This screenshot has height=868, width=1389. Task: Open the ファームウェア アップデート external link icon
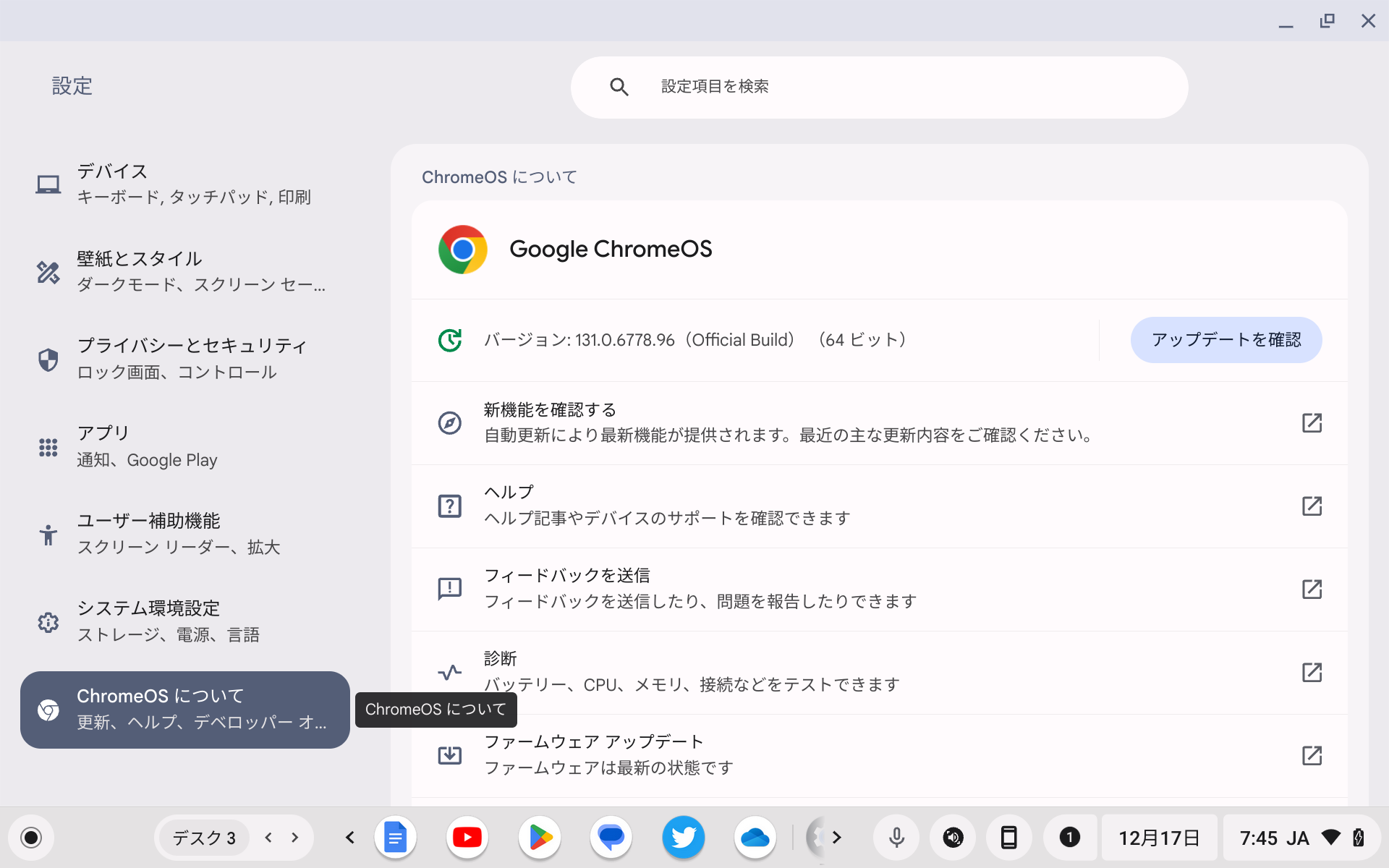(1313, 756)
